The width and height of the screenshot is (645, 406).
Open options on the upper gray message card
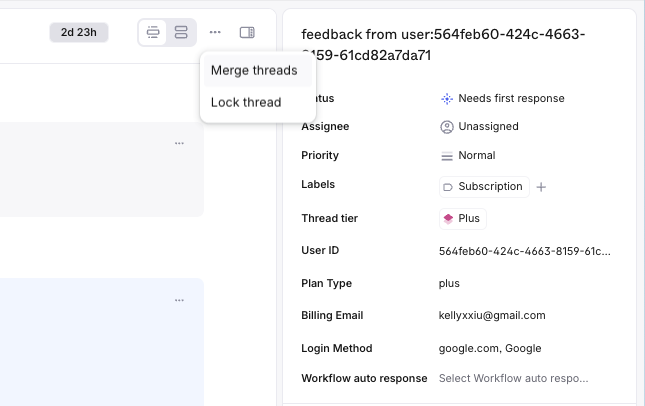[x=179, y=143]
